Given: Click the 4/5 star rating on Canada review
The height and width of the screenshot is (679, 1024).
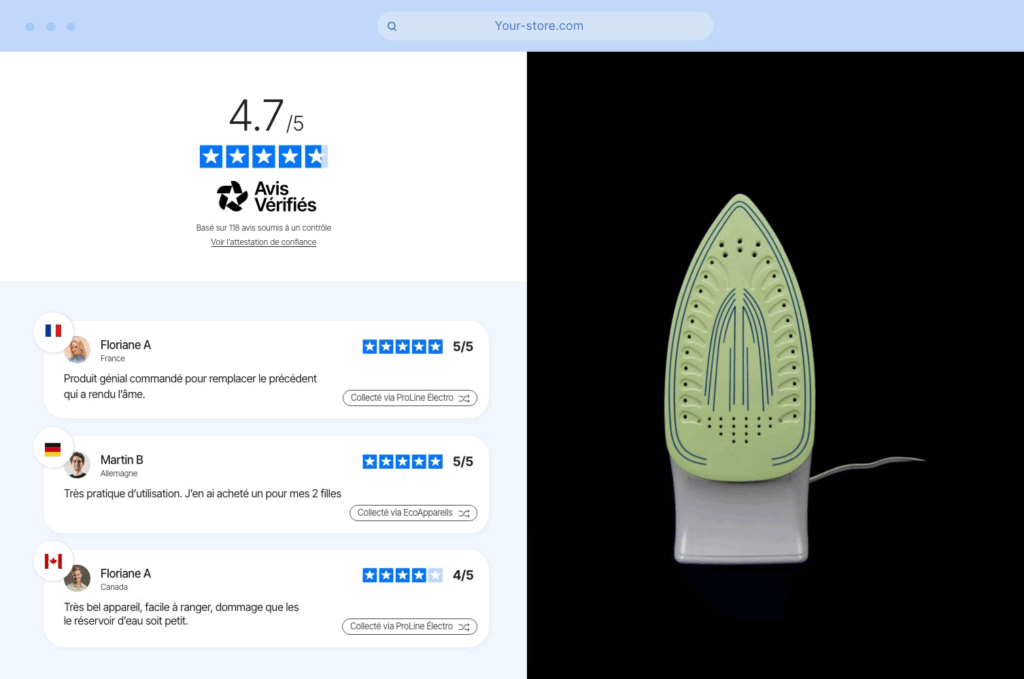Looking at the screenshot, I should click(x=403, y=575).
